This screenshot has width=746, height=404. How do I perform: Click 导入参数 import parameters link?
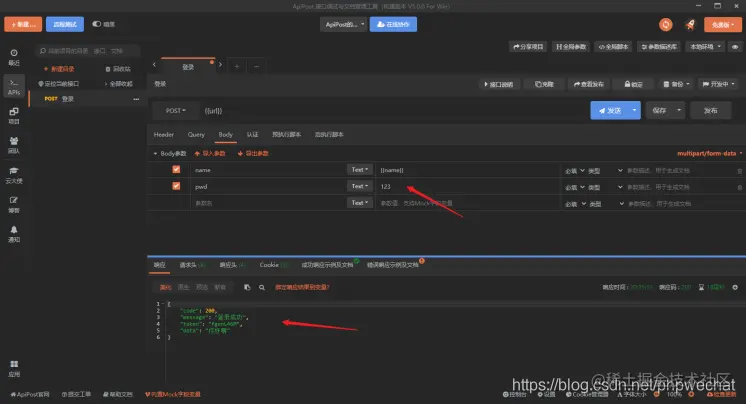210,154
